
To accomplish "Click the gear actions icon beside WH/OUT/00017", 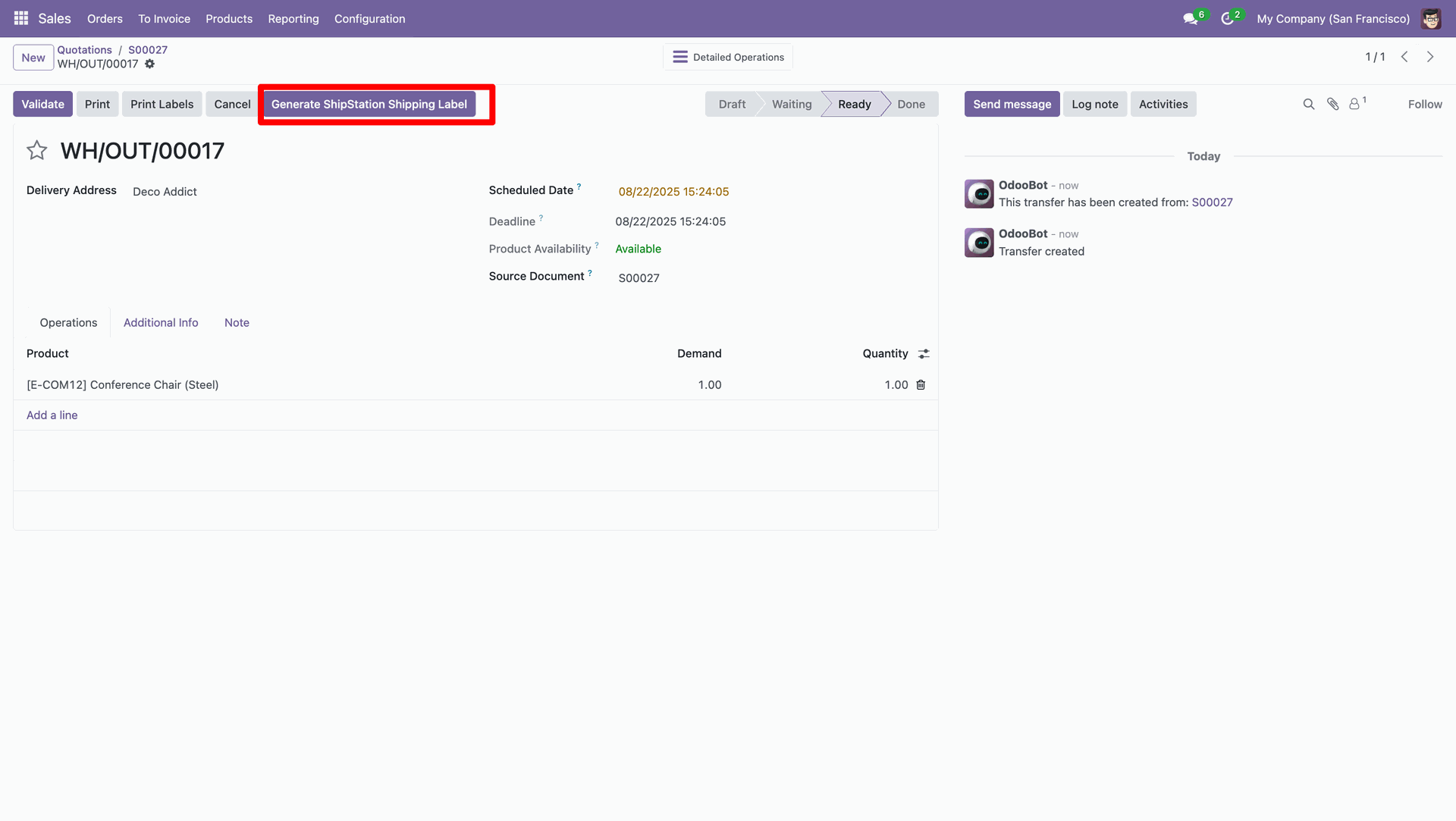I will tap(150, 64).
